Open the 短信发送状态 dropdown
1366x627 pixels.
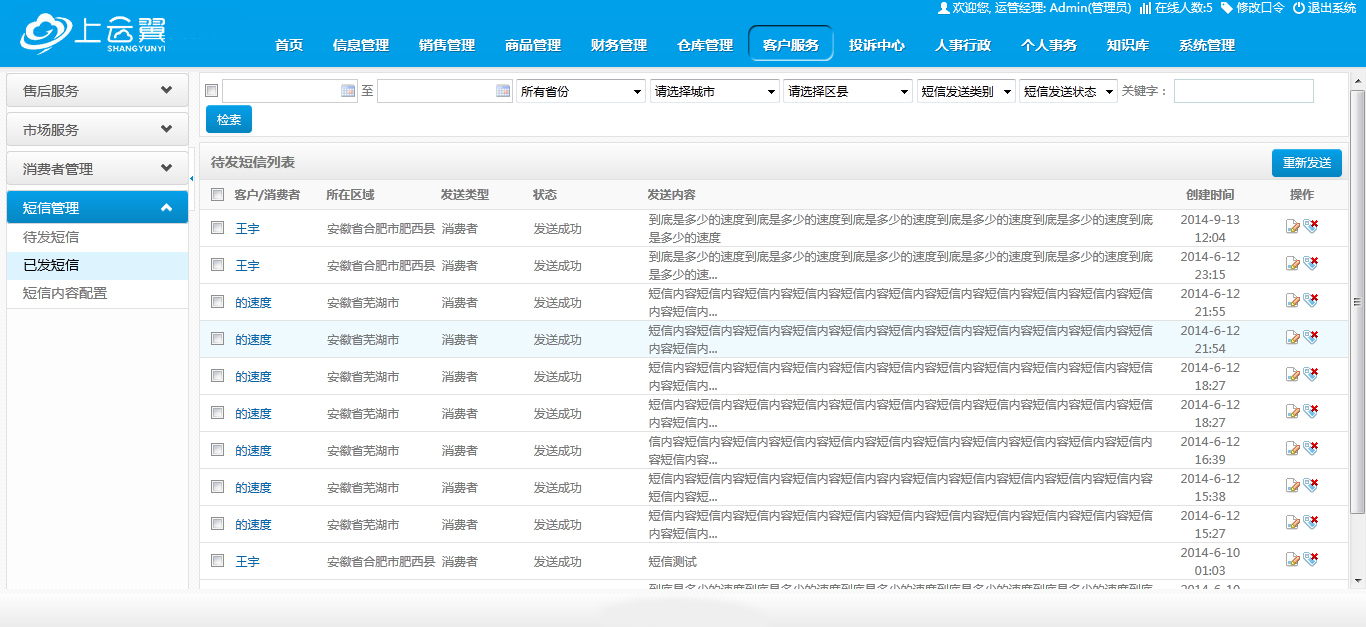point(1069,91)
